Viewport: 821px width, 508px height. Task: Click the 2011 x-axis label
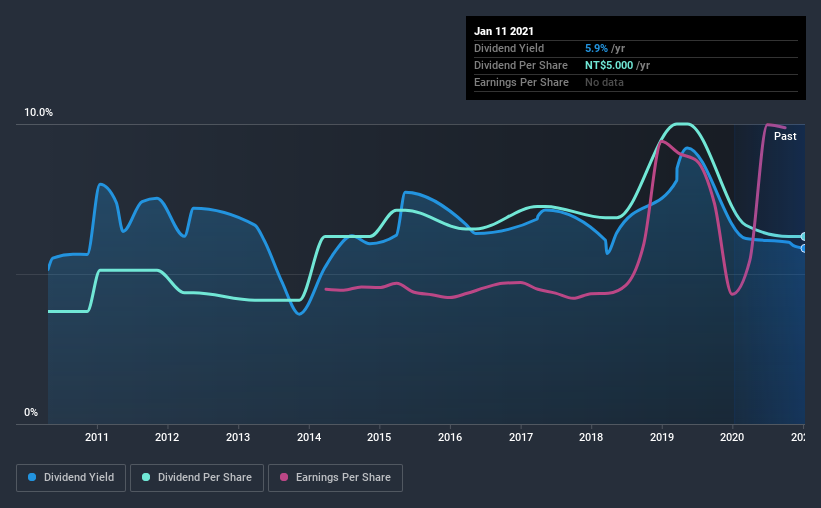97,437
